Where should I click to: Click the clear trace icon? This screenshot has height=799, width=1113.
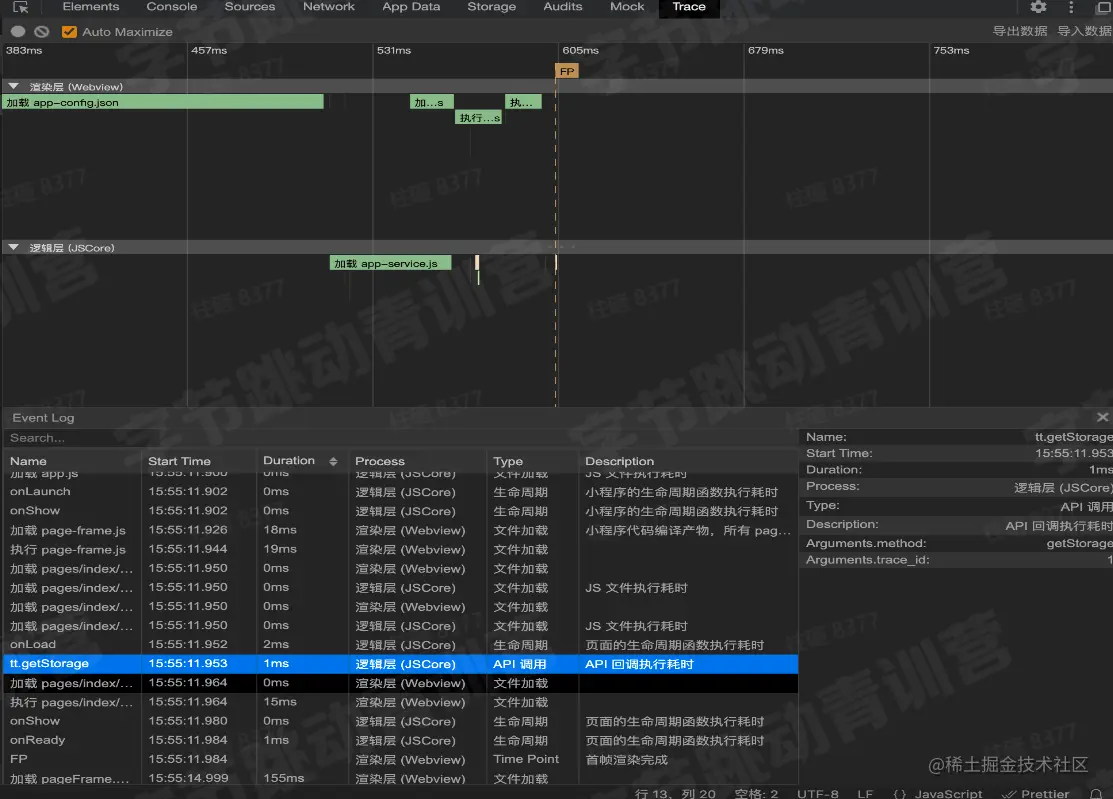[42, 32]
